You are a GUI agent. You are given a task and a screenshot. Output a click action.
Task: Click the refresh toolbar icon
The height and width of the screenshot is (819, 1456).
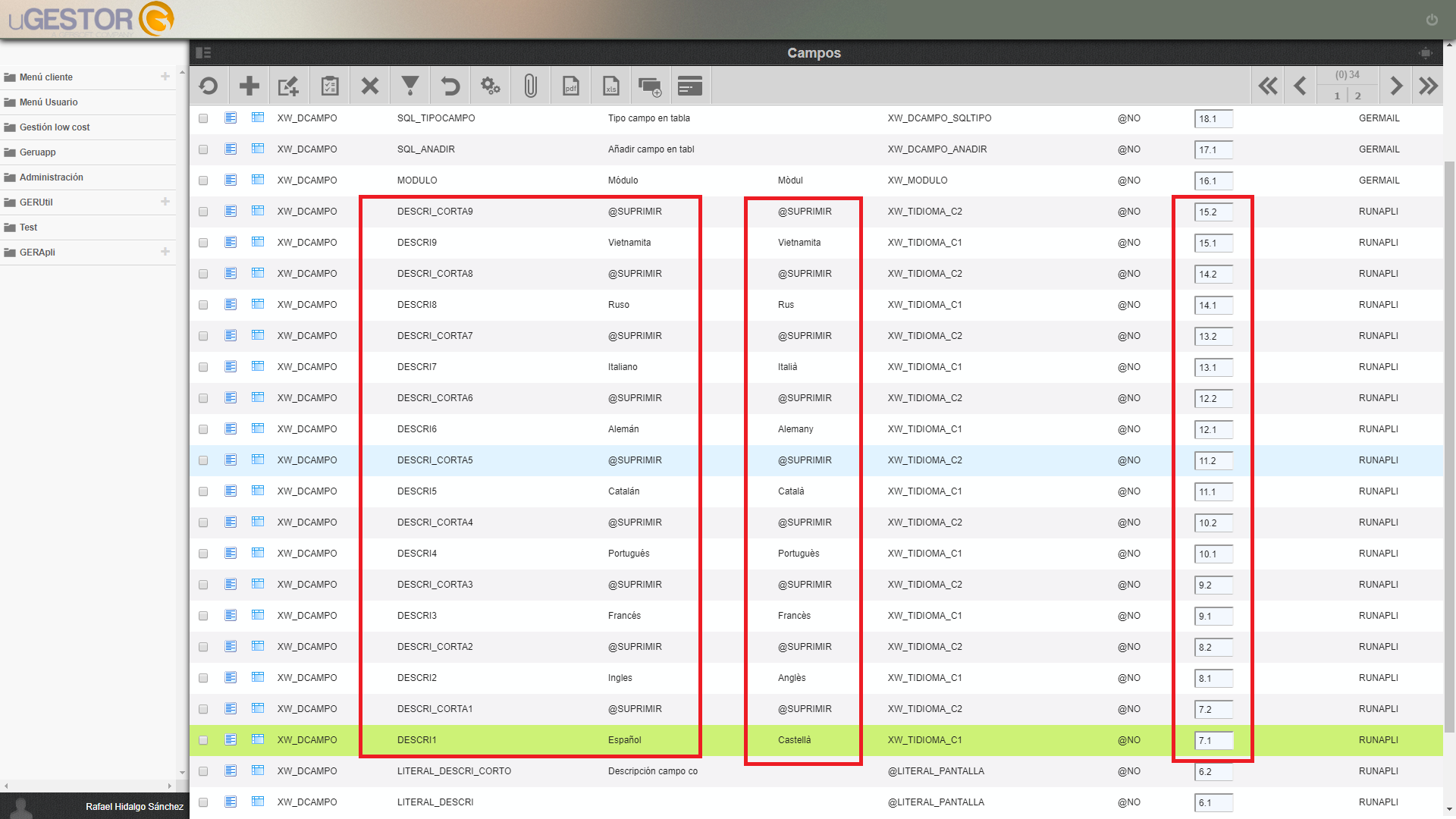[209, 86]
